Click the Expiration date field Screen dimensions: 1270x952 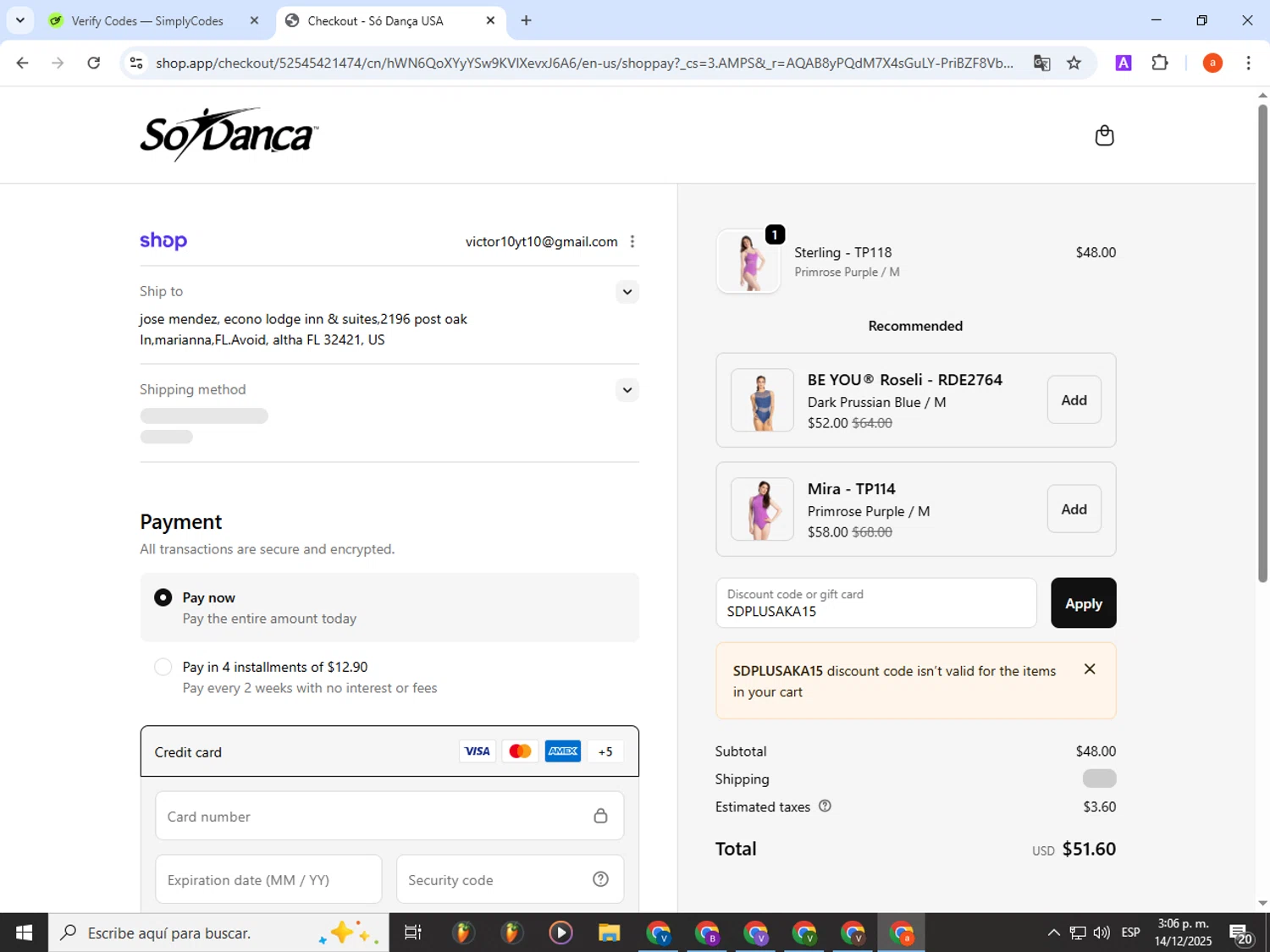point(268,879)
